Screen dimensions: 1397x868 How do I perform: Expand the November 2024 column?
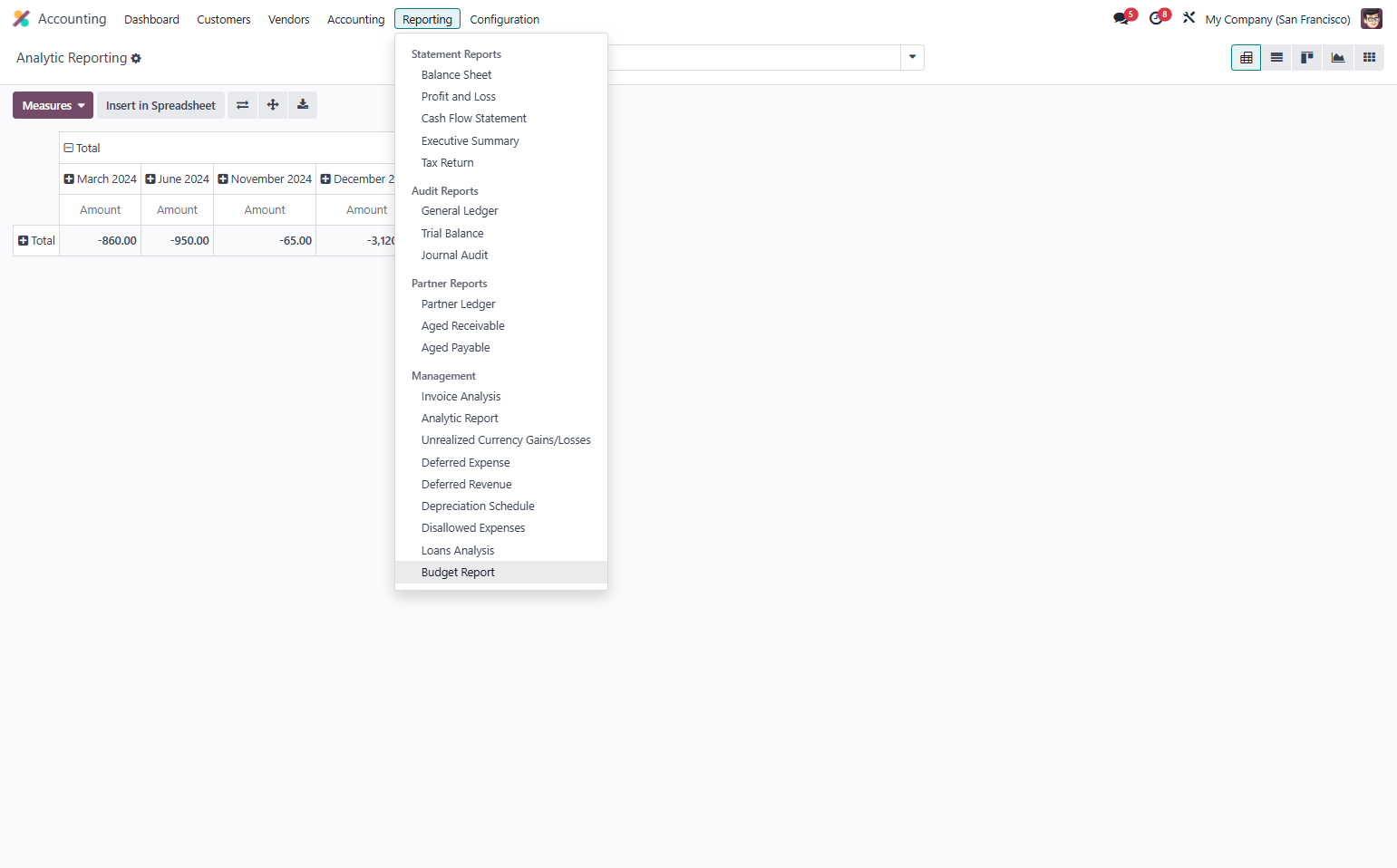pyautogui.click(x=265, y=178)
